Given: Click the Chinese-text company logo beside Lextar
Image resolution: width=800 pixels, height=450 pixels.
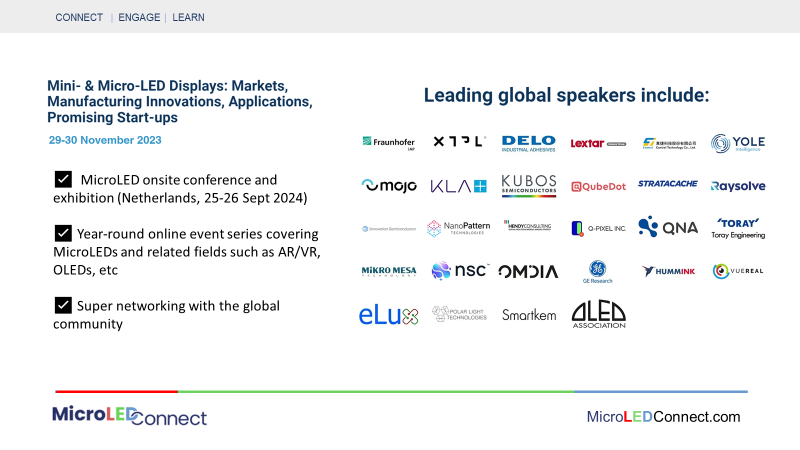Looking at the screenshot, I should [669, 143].
